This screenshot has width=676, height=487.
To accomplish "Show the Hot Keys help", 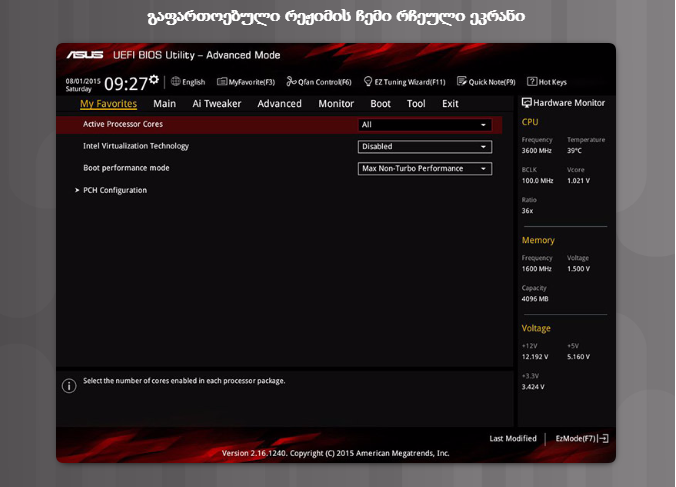I will point(547,82).
